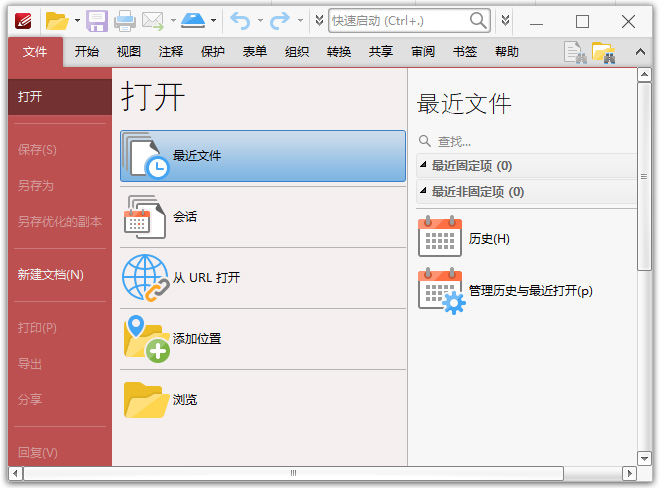Select the 添加位置 option

pyautogui.click(x=263, y=339)
